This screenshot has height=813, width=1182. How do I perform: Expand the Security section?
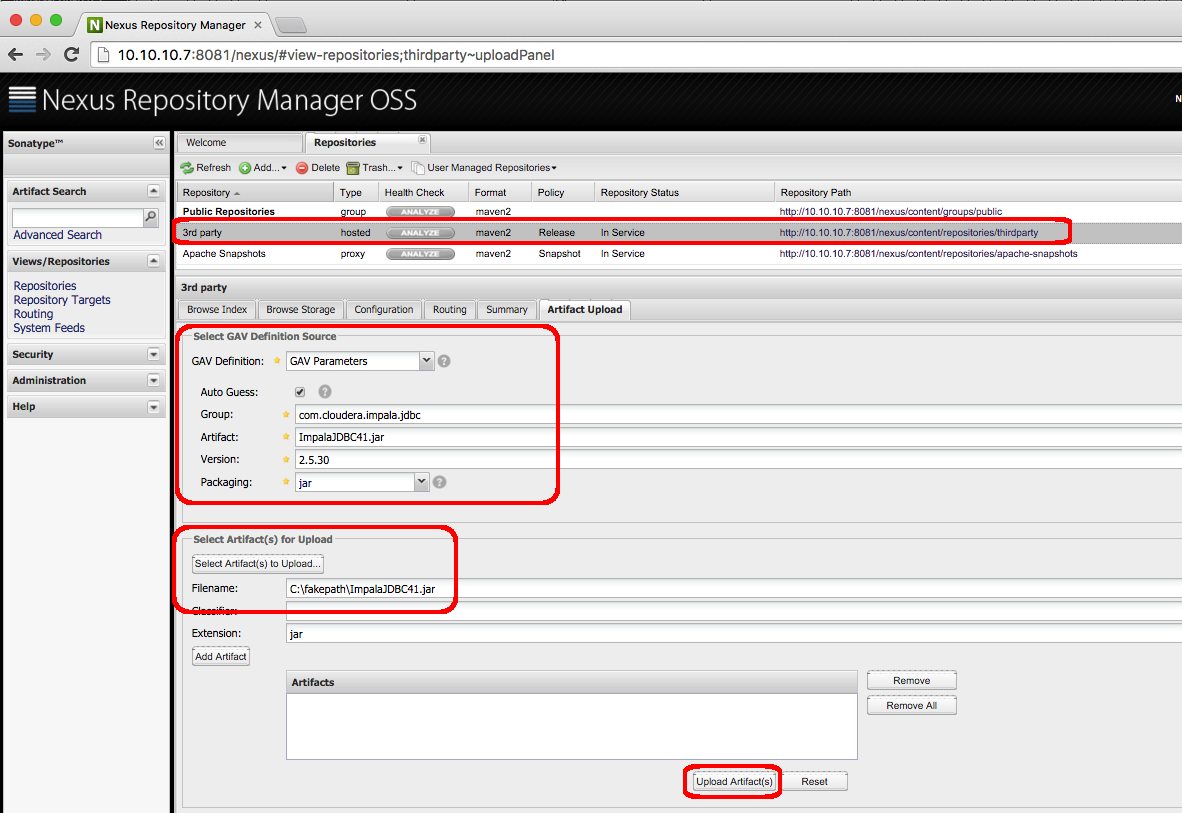point(154,354)
